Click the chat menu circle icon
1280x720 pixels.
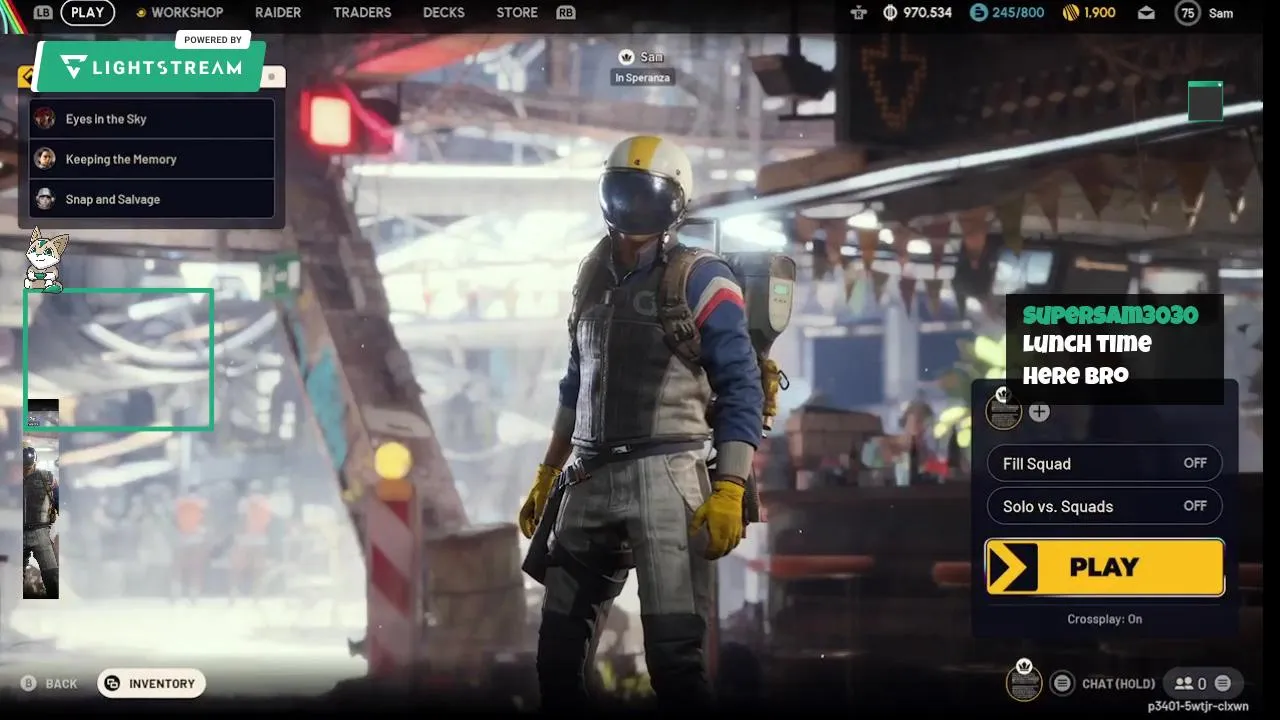point(1062,683)
